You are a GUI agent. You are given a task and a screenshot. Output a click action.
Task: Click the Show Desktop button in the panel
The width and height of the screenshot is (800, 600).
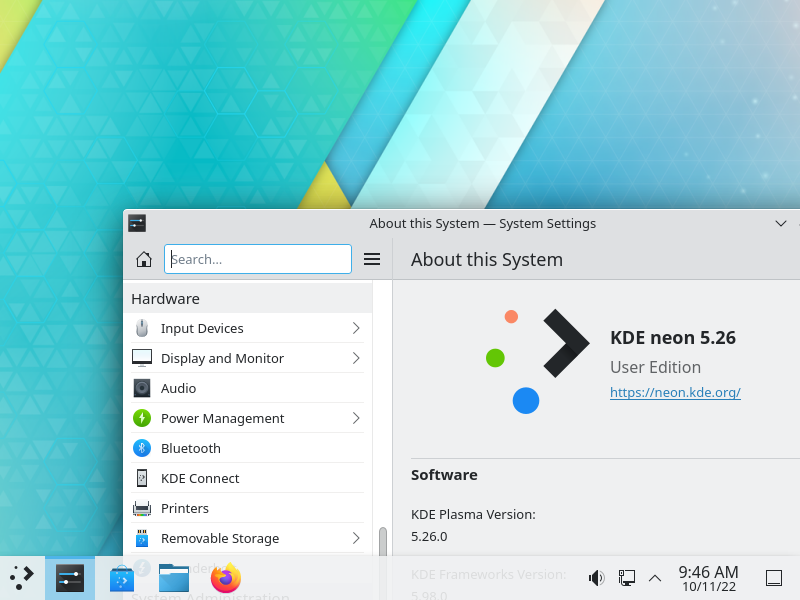[x=774, y=578]
